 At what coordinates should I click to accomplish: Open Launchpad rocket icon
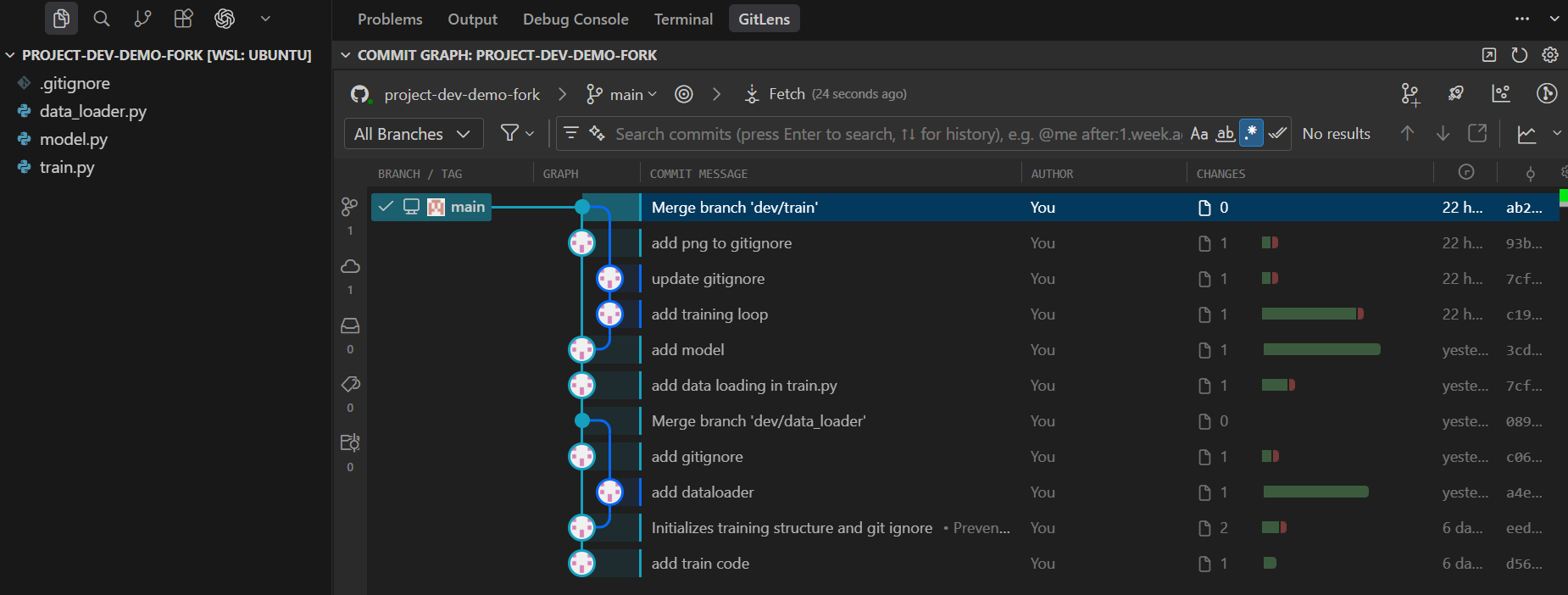tap(1456, 93)
